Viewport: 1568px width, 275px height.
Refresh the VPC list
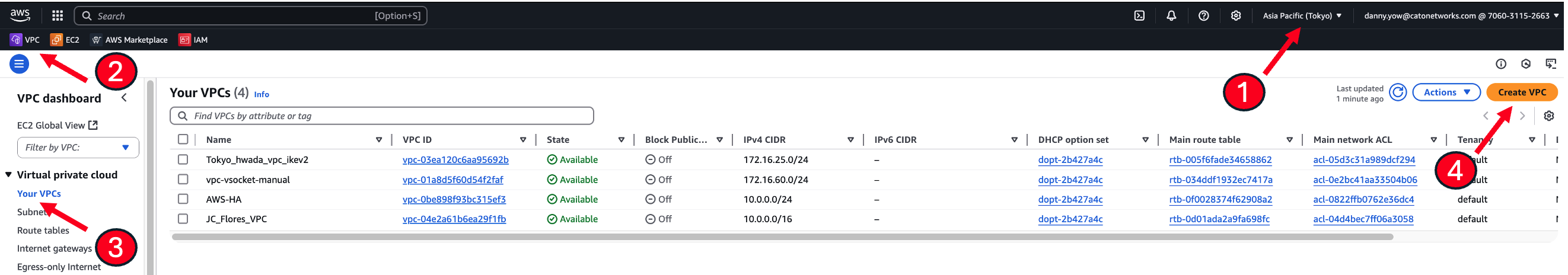pos(1398,92)
